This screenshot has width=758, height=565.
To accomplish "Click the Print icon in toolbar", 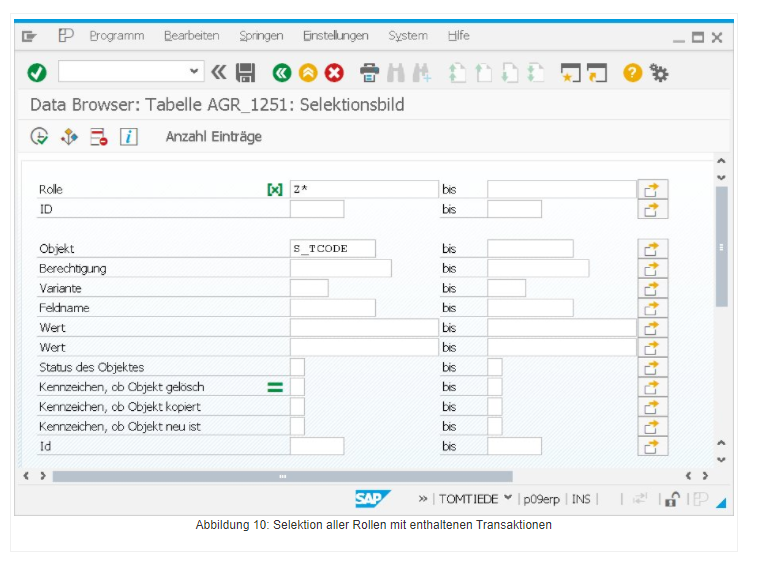I will 369,72.
